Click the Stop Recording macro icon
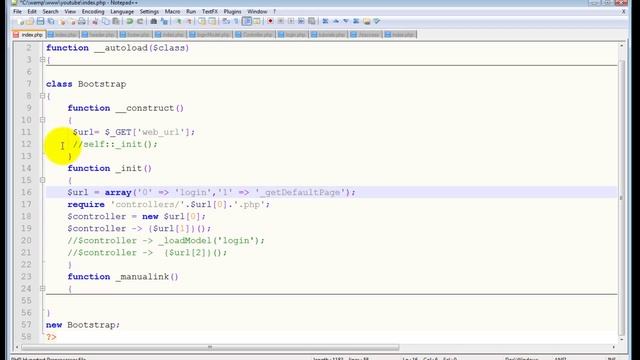The image size is (640, 360). pos(280,21)
